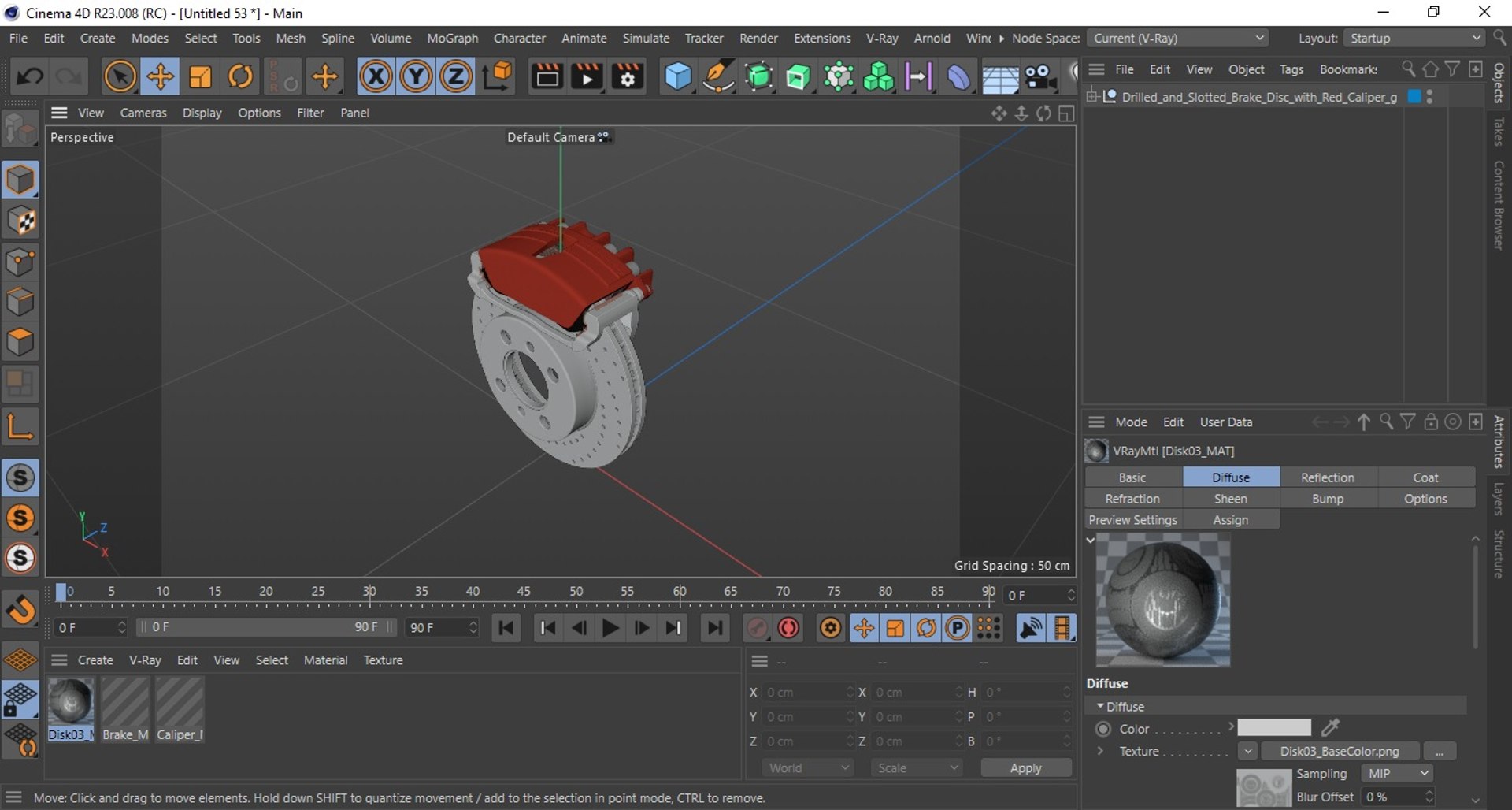Click the Apply coordinates button
Viewport: 1512px width, 810px height.
tap(1026, 767)
